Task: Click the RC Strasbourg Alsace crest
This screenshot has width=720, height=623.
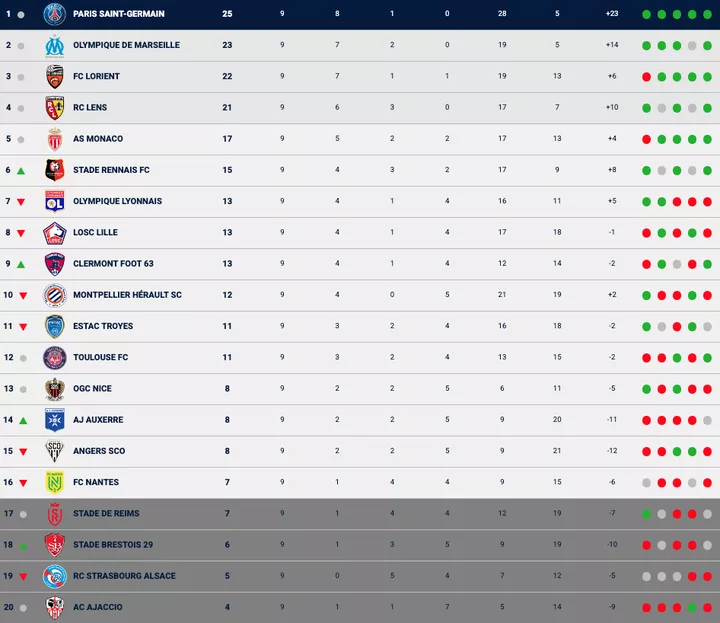Action: (x=54, y=576)
